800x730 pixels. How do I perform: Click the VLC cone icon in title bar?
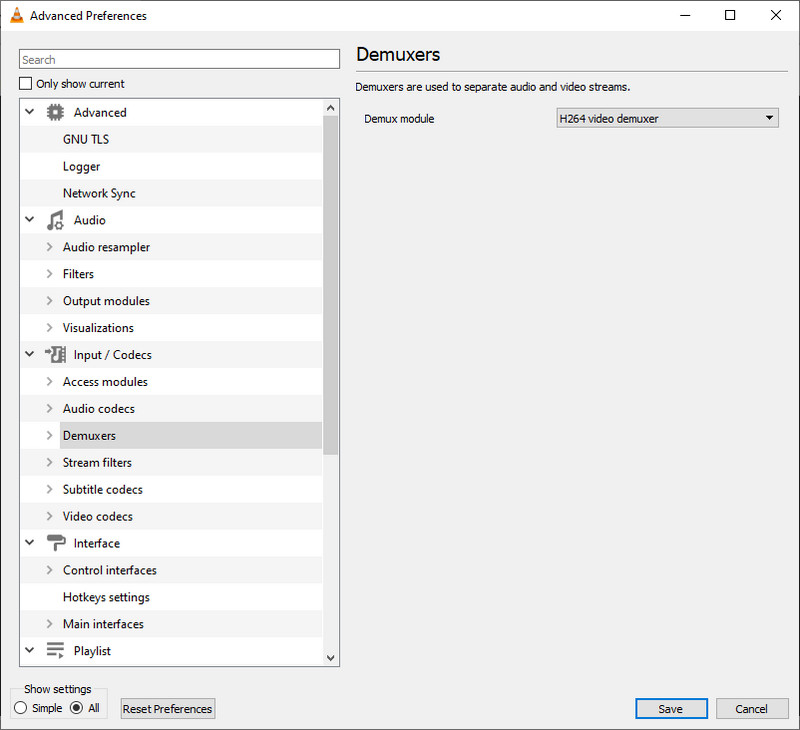pos(17,15)
